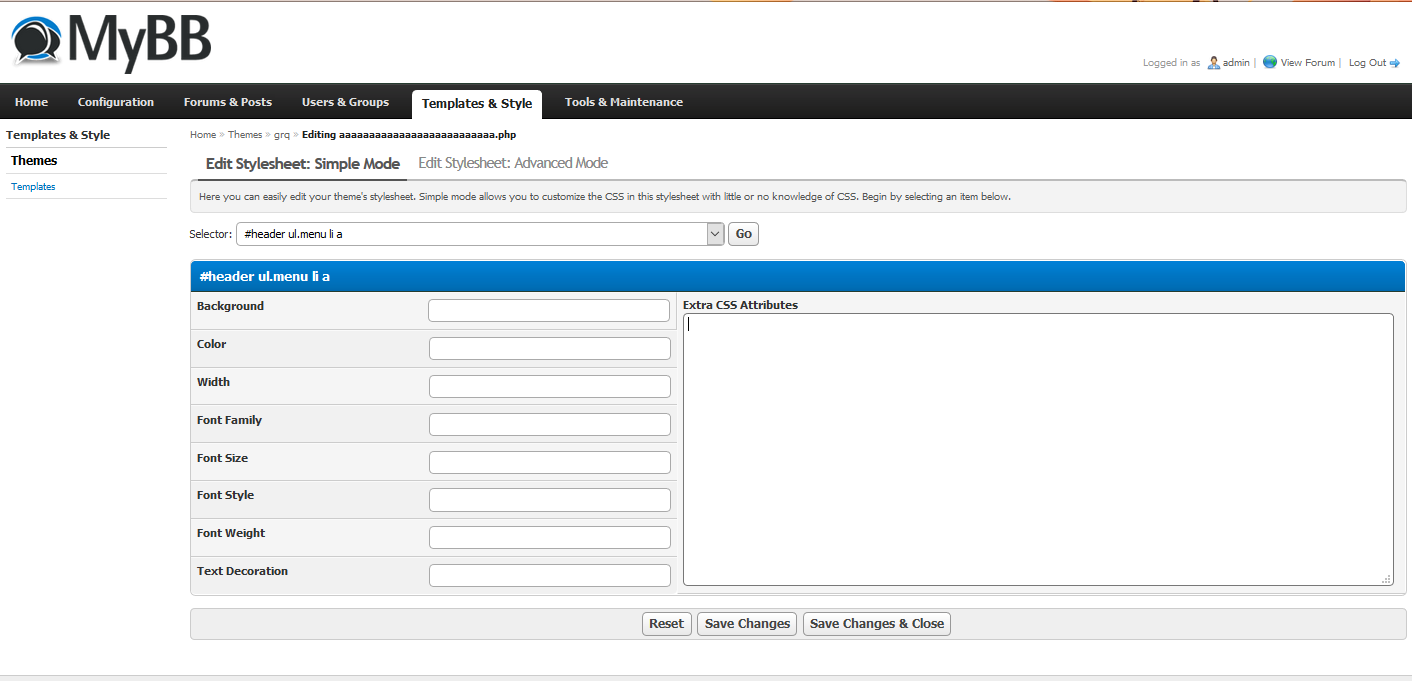The image size is (1412, 681).
Task: Click the MyBB logo
Action: point(111,43)
